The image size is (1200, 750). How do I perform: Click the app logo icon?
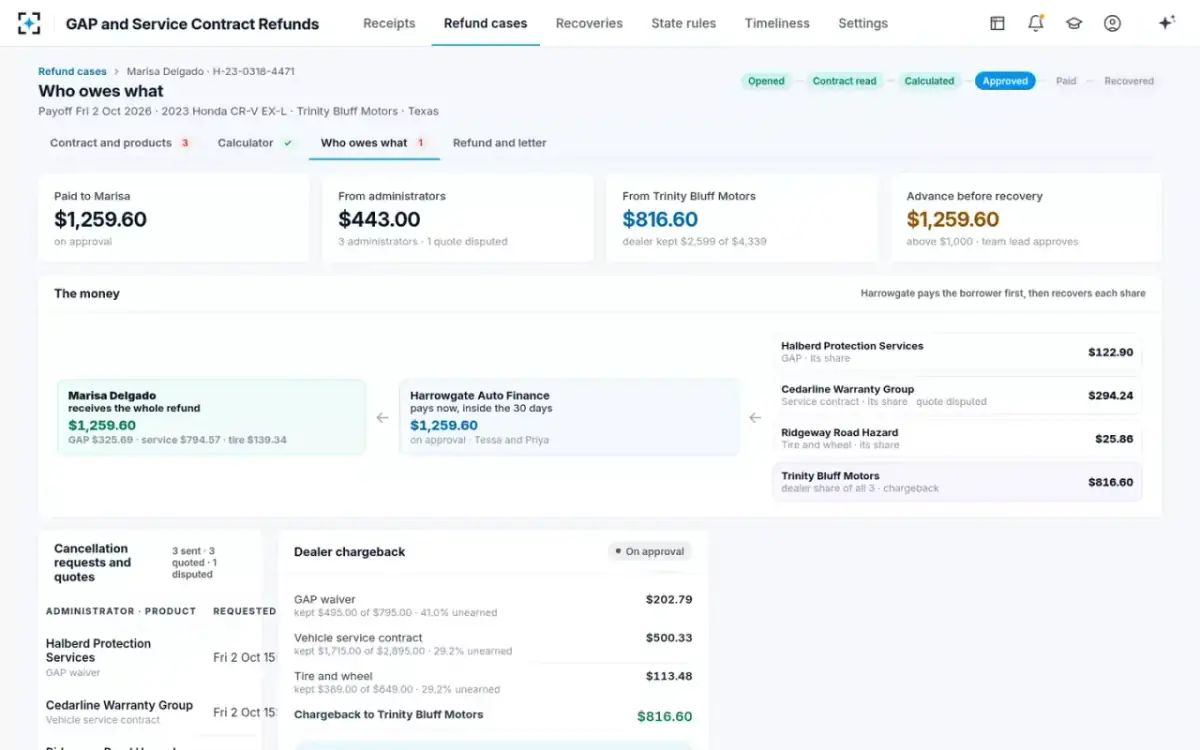tap(29, 23)
